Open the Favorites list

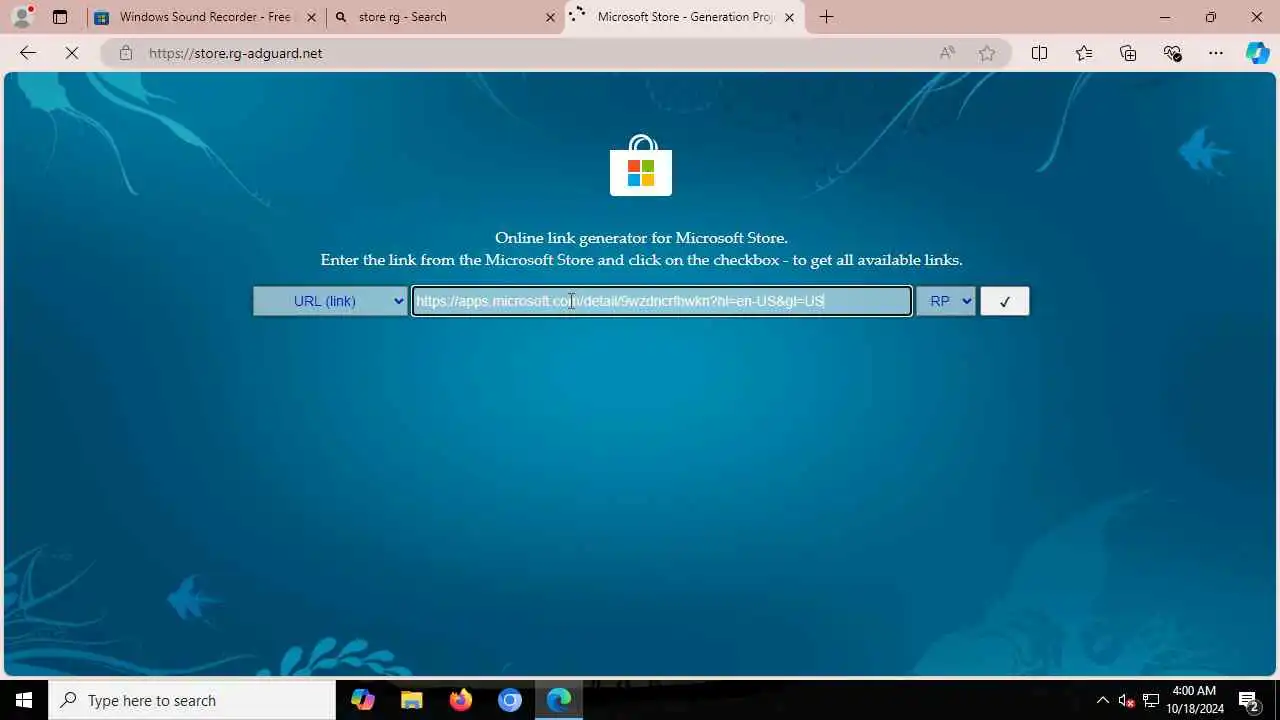1084,53
